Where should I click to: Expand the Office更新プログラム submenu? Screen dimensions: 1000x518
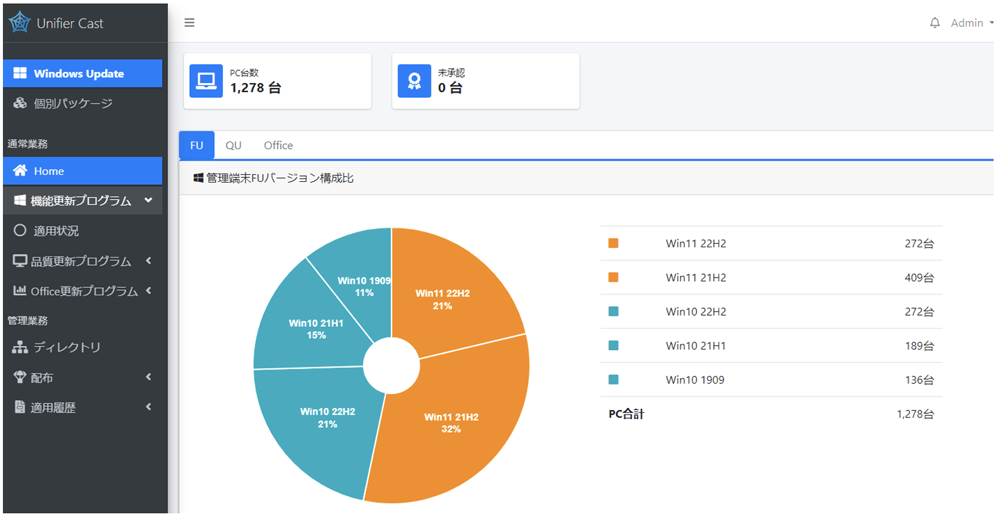pyautogui.click(x=82, y=291)
